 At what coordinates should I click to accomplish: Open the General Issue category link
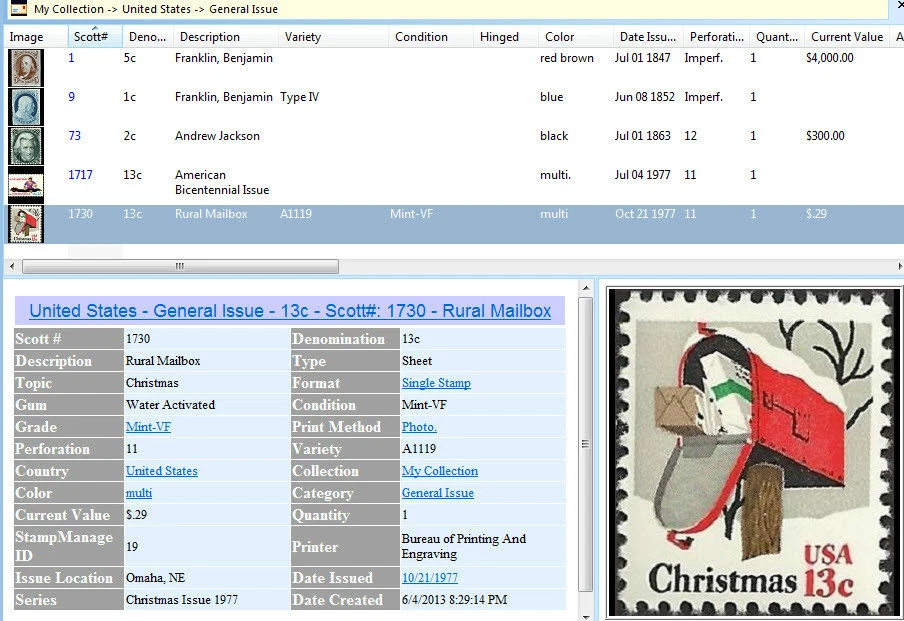tap(437, 493)
